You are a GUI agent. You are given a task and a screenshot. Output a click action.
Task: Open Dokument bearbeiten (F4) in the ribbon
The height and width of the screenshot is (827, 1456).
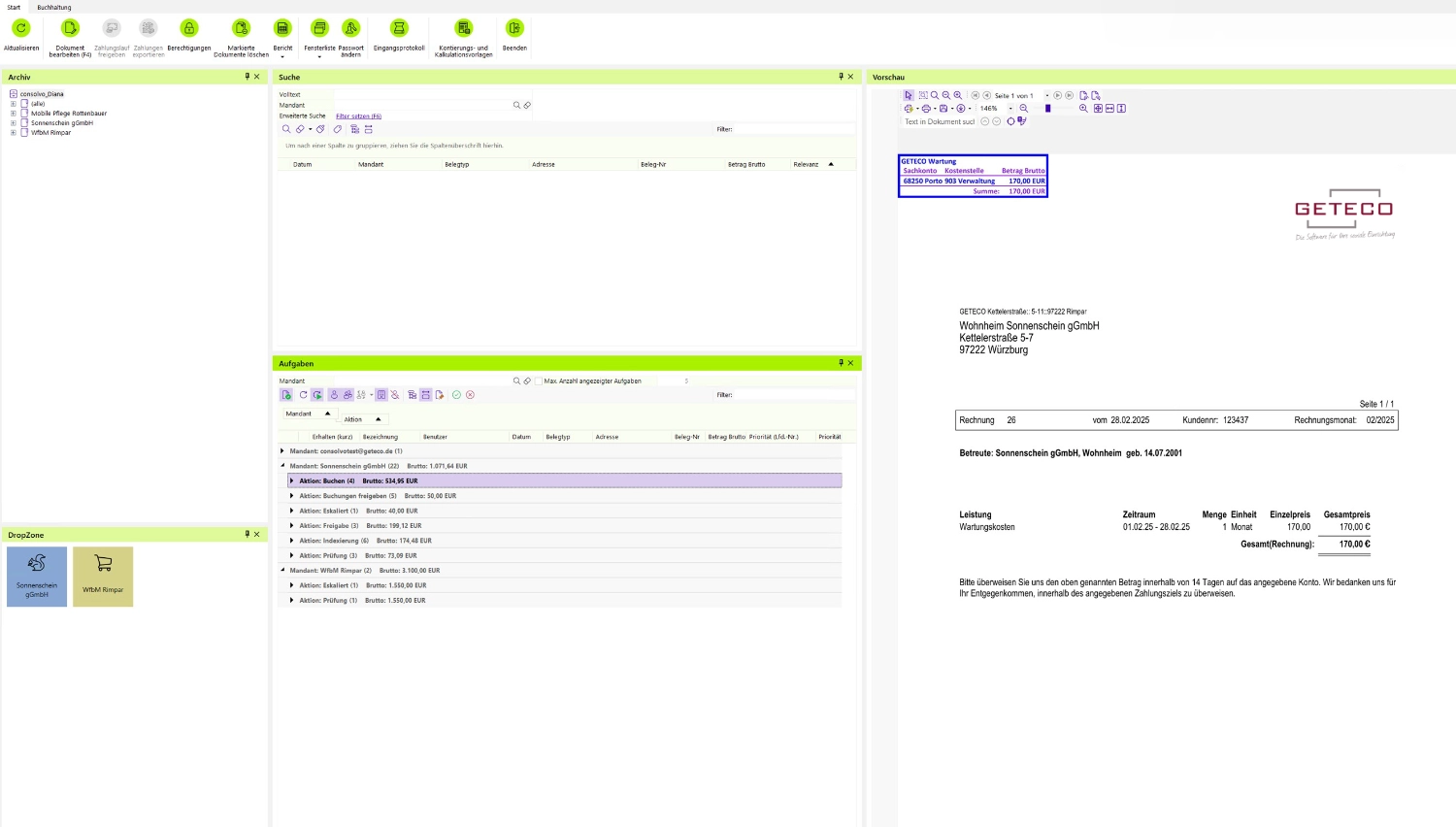click(69, 30)
